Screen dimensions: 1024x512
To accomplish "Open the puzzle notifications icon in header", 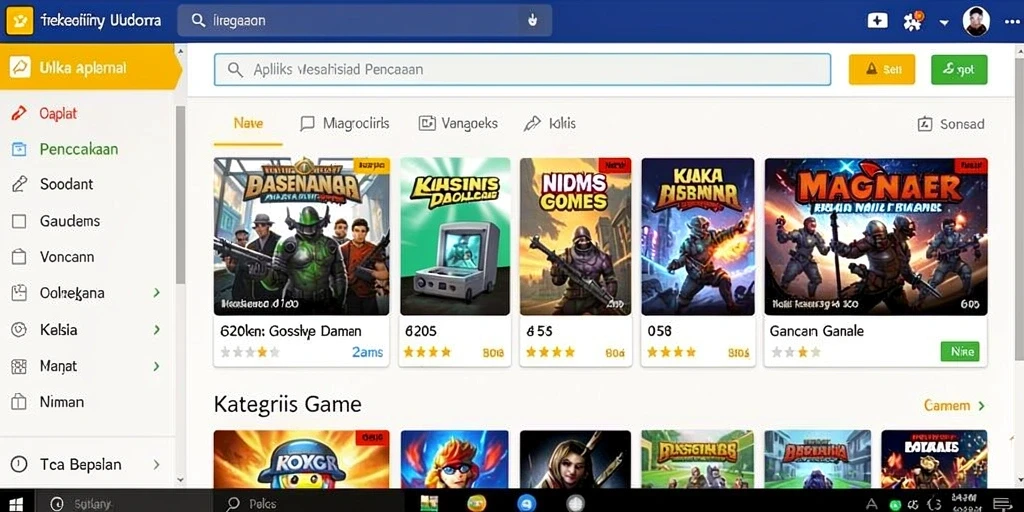I will coord(912,21).
